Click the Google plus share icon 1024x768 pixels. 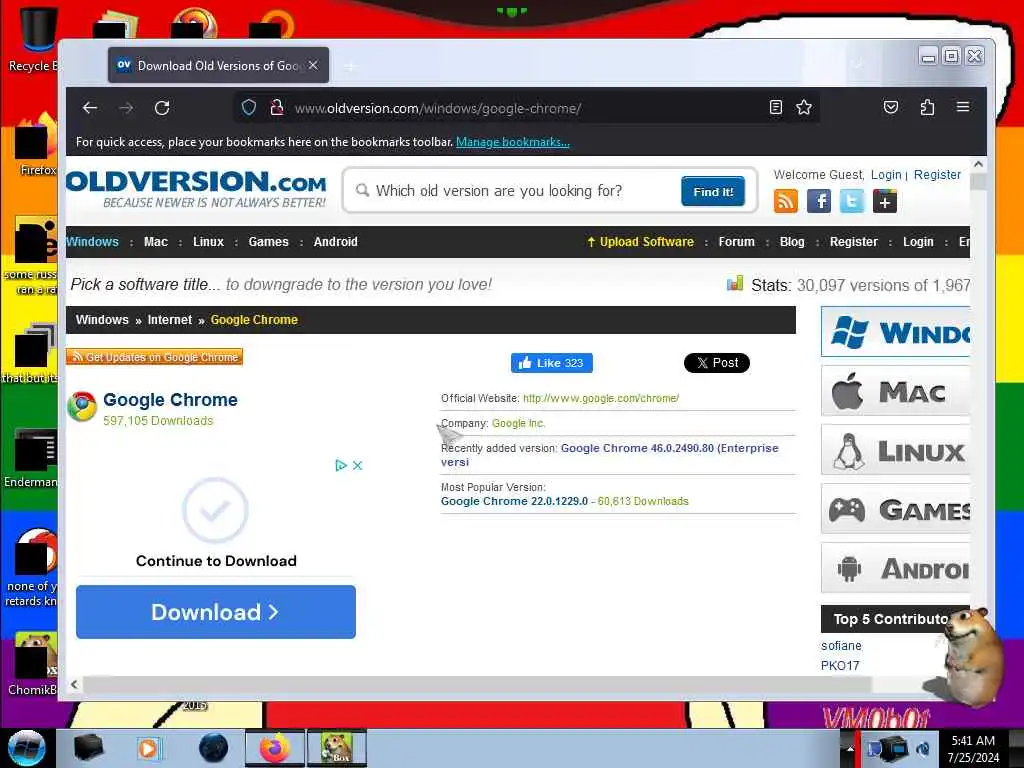(885, 201)
